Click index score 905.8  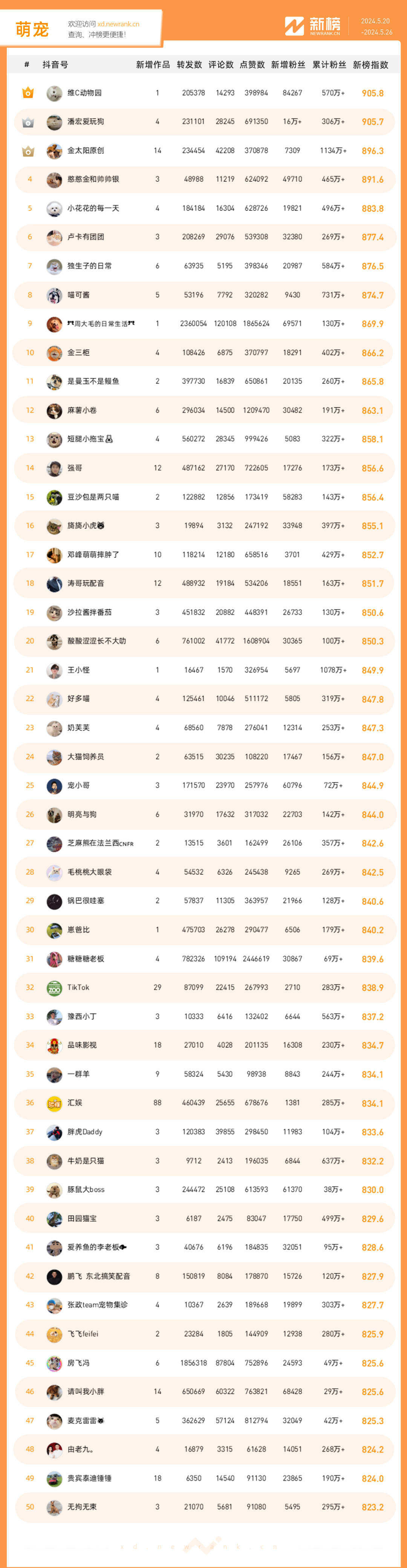click(372, 94)
